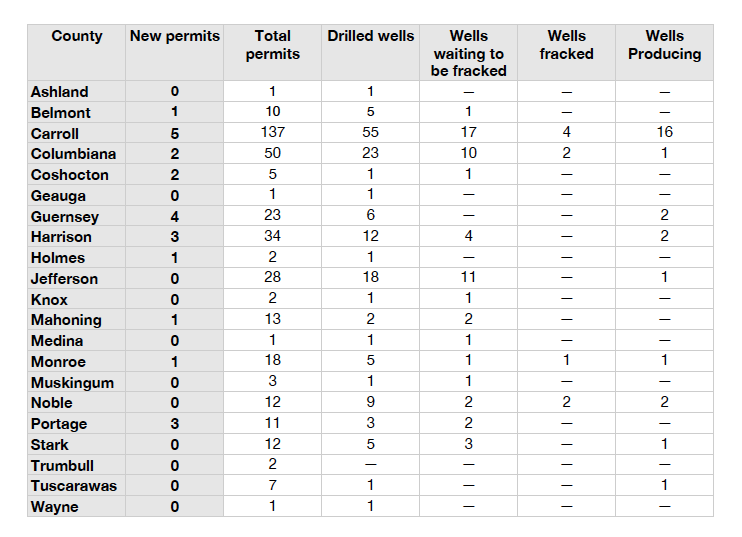Viewport: 742px width, 537px height.
Task: Click Noble's wells producing cell
Action: 664,402
